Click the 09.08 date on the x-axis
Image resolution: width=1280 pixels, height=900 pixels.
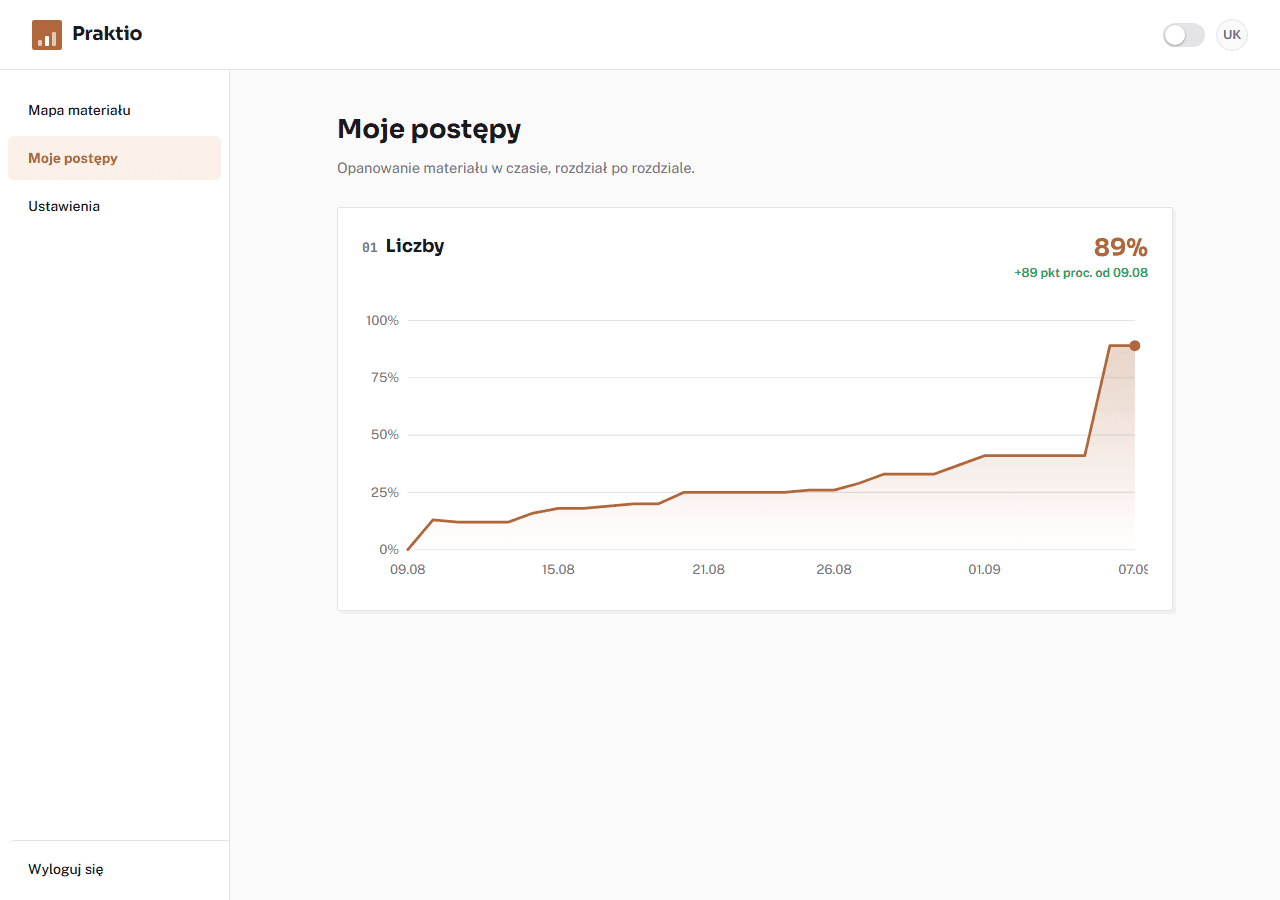click(408, 569)
